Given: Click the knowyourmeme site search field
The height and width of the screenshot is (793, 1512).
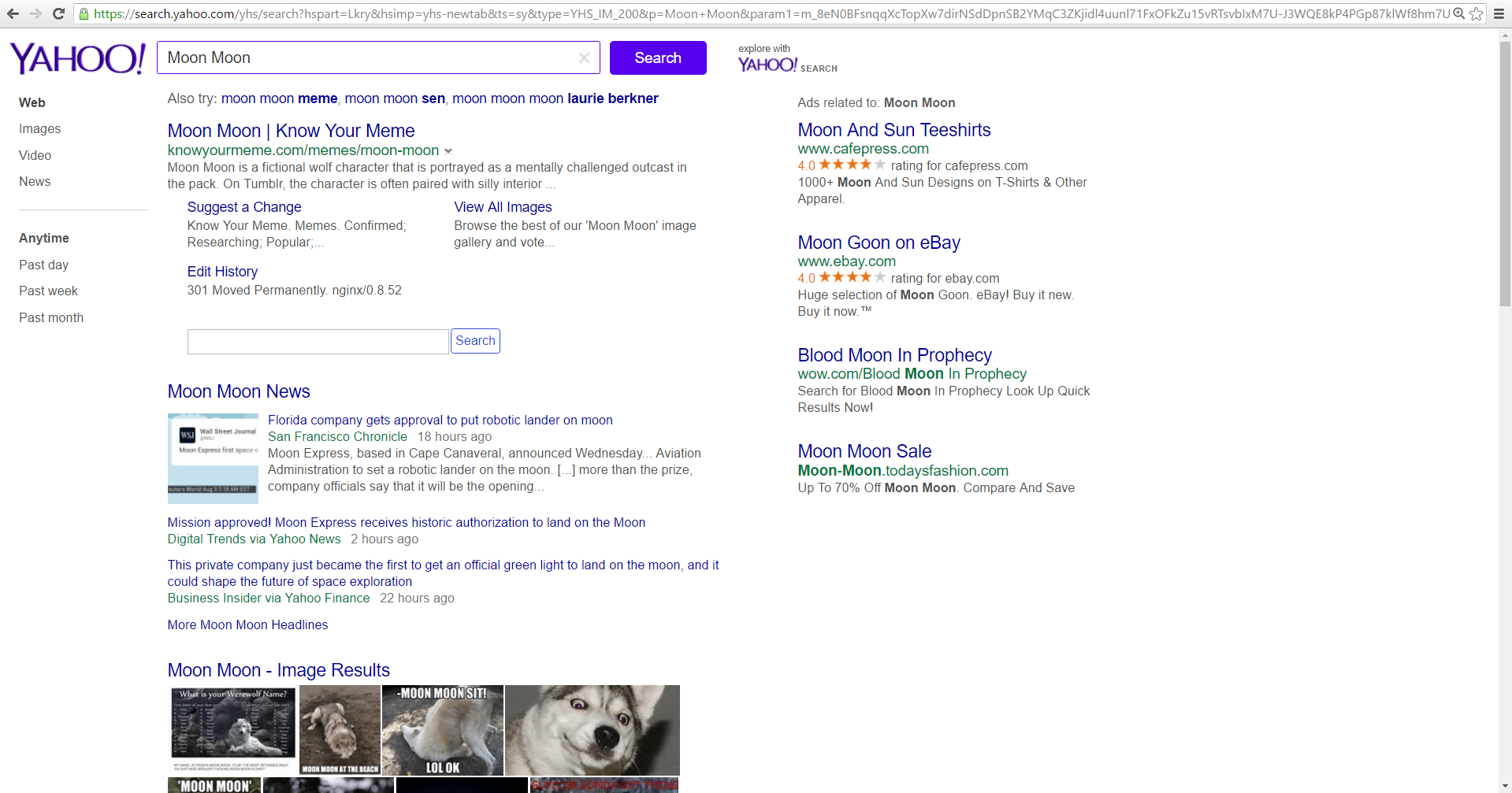Looking at the screenshot, I should (318, 342).
